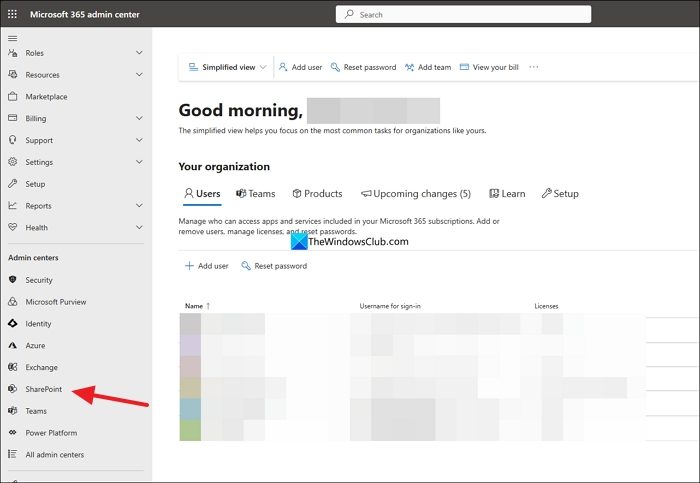Click the Licenses column header
This screenshot has height=483, width=700.
546,306
